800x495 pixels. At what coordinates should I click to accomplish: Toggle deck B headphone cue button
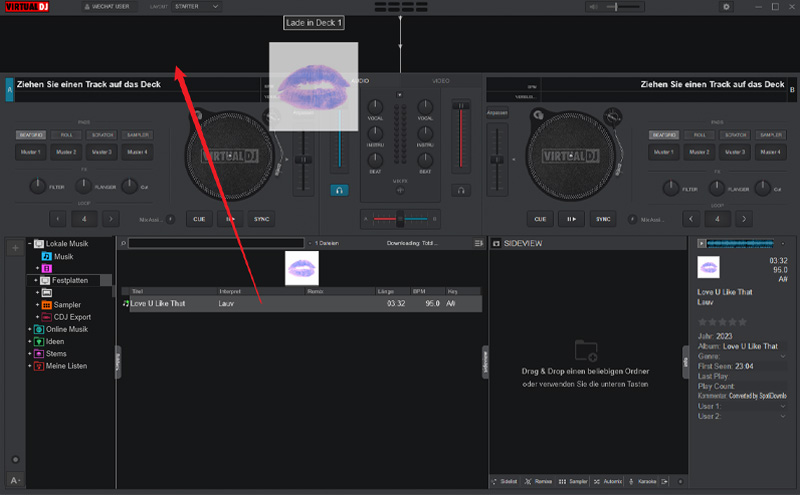[461, 190]
